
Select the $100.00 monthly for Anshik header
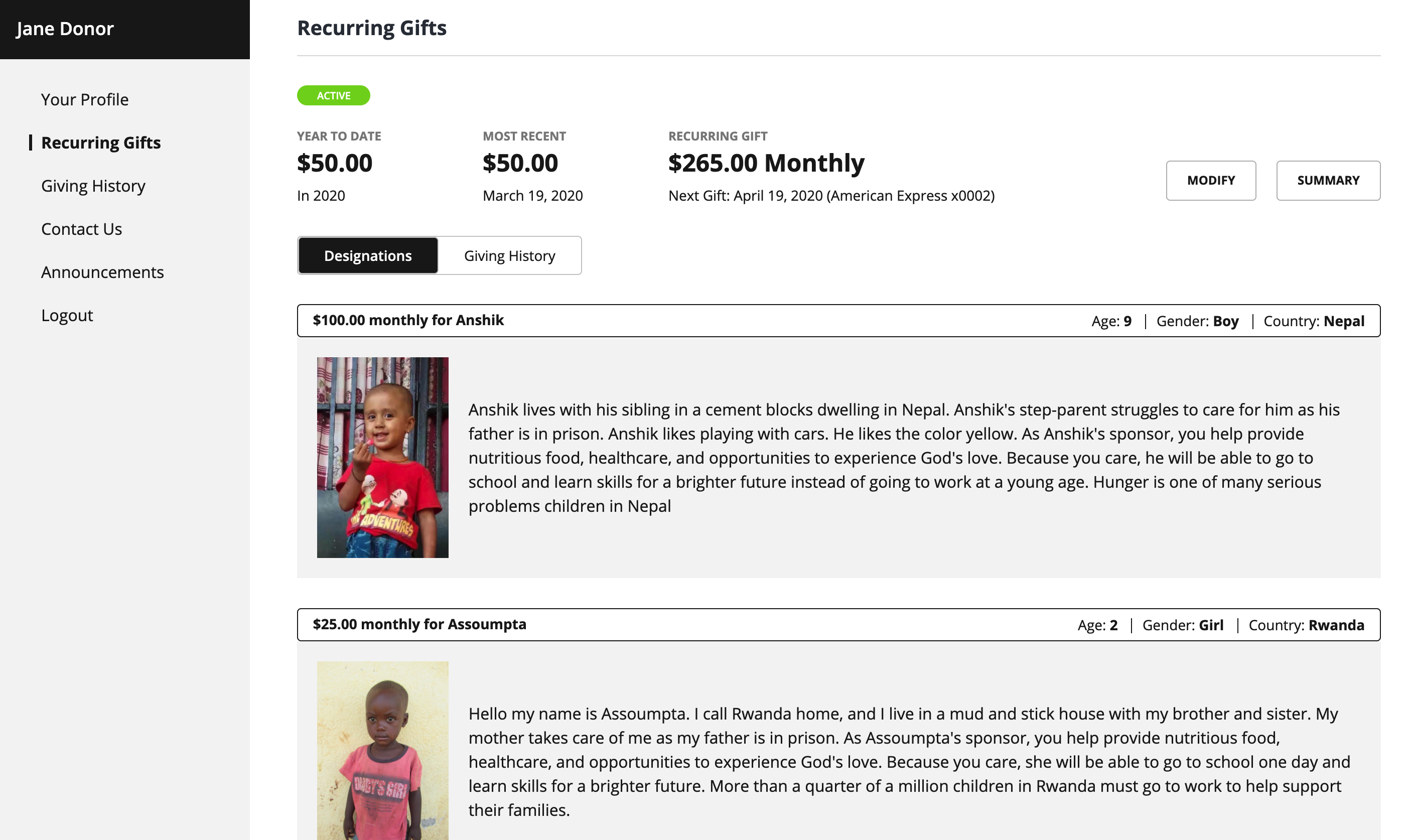pyautogui.click(x=408, y=320)
